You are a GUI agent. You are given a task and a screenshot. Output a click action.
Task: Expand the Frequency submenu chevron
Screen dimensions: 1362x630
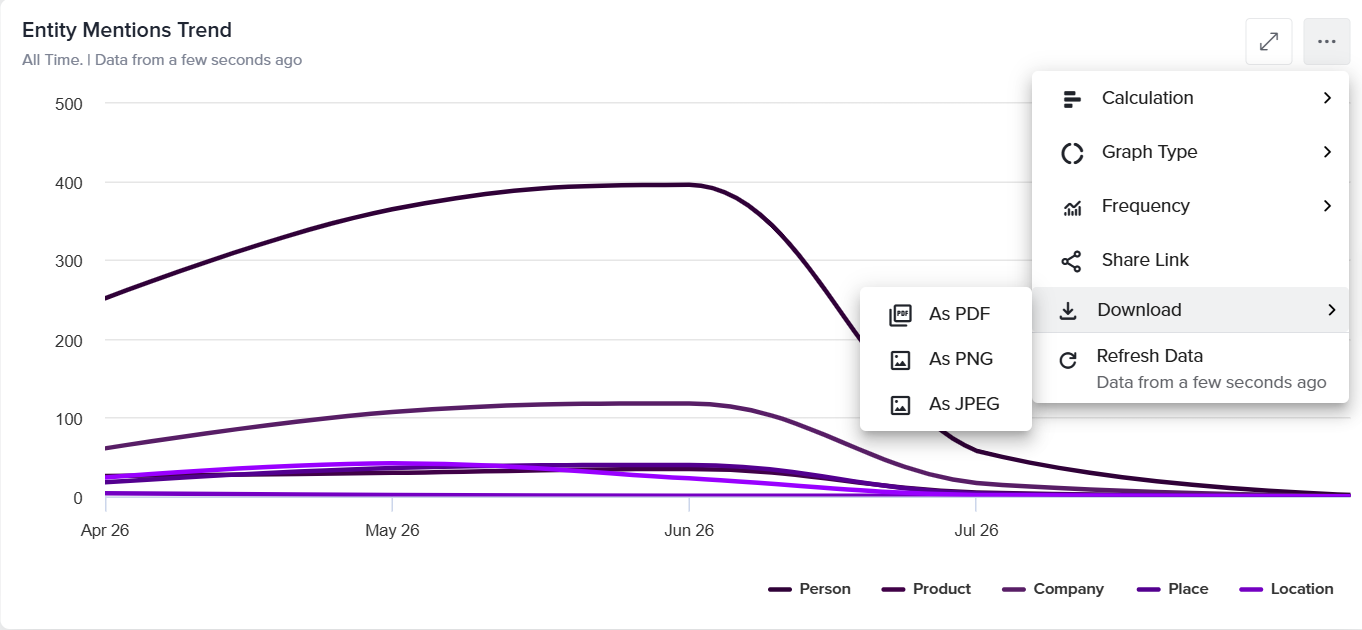[1327, 206]
